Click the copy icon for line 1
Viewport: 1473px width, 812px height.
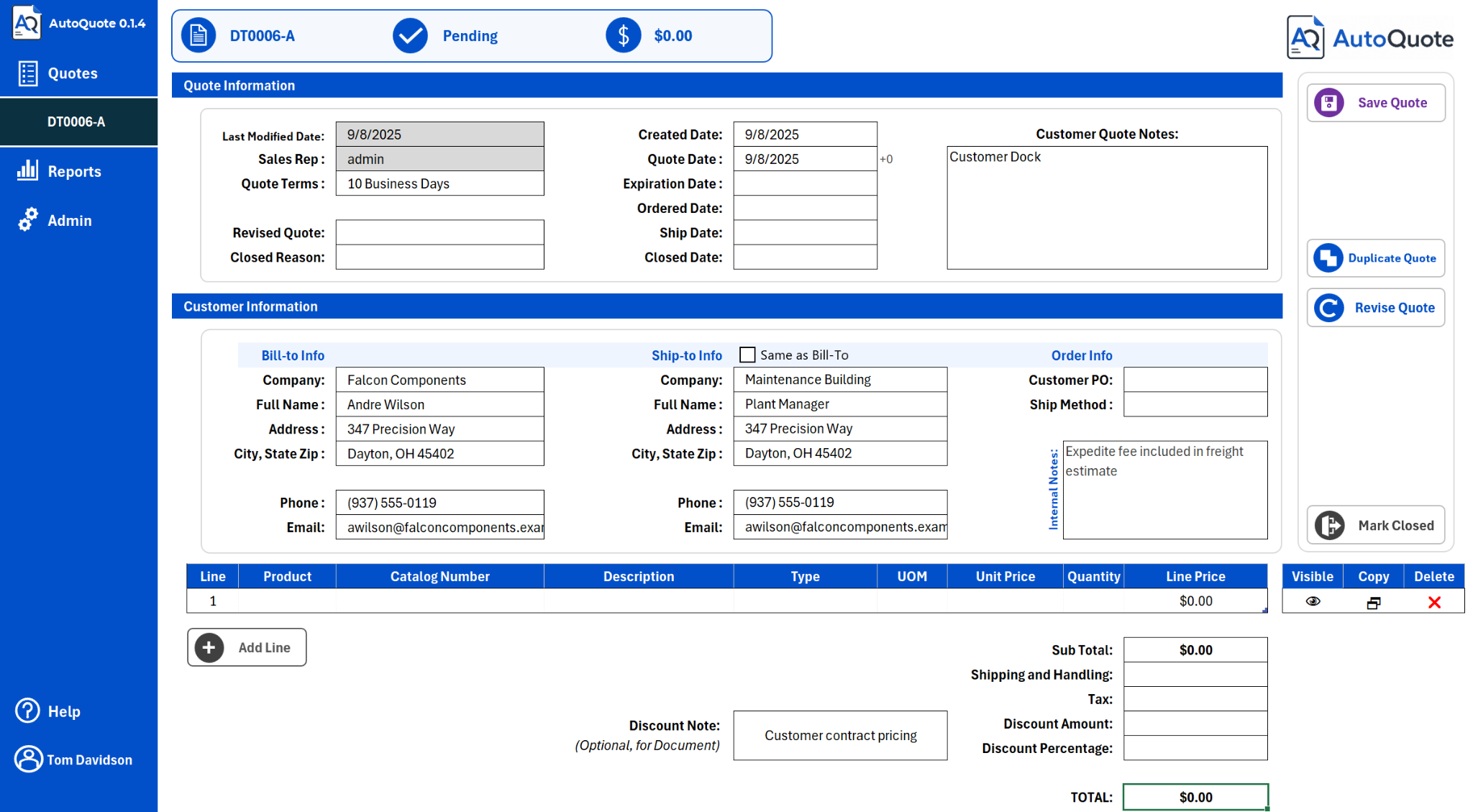tap(1374, 603)
